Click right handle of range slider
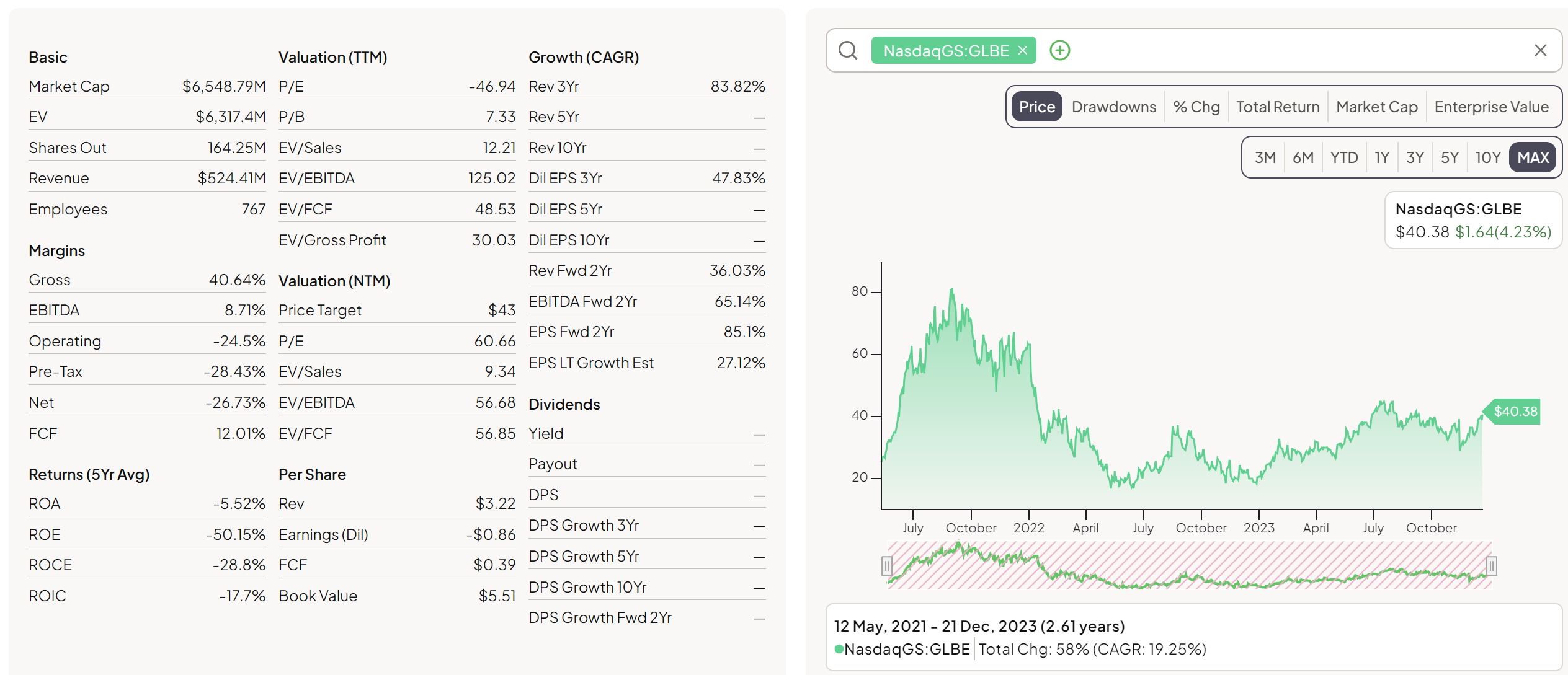The image size is (1568, 675). click(1491, 565)
